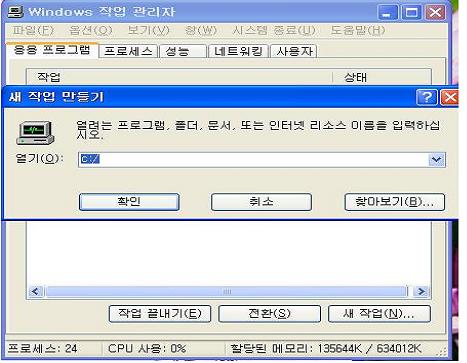This screenshot has width=467, height=363.
Task: Click the 할당된 메모리 status text
Action: coord(326,348)
